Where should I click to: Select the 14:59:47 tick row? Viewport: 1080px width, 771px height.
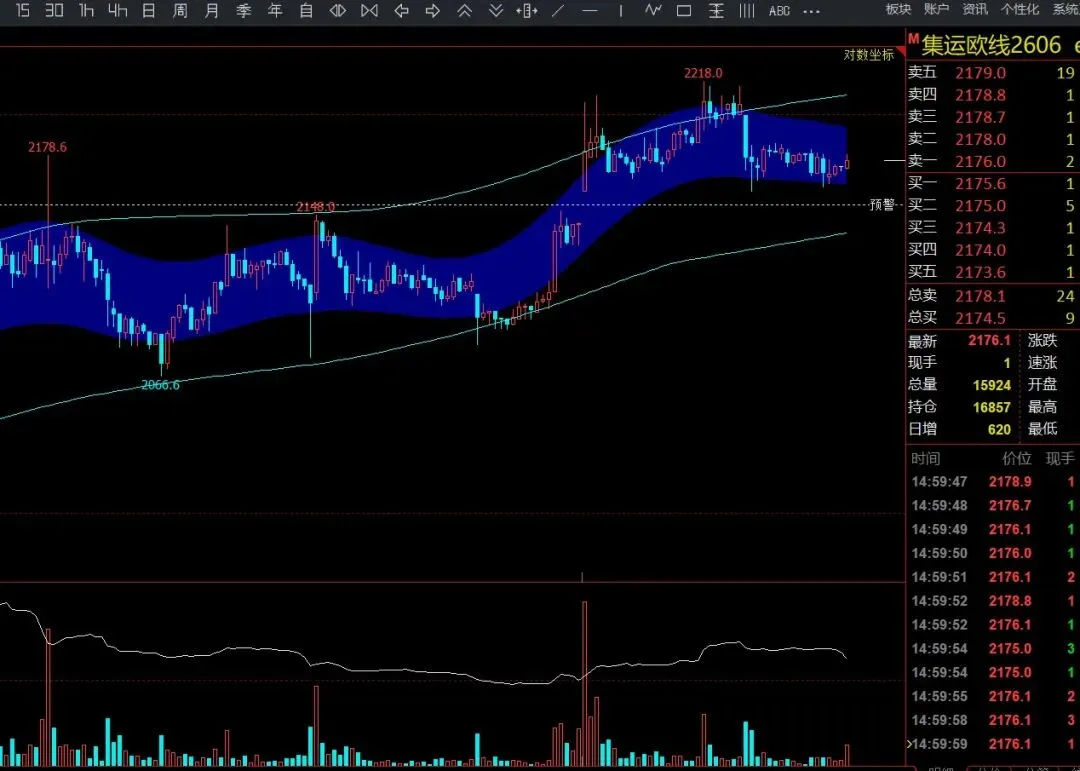[993, 482]
